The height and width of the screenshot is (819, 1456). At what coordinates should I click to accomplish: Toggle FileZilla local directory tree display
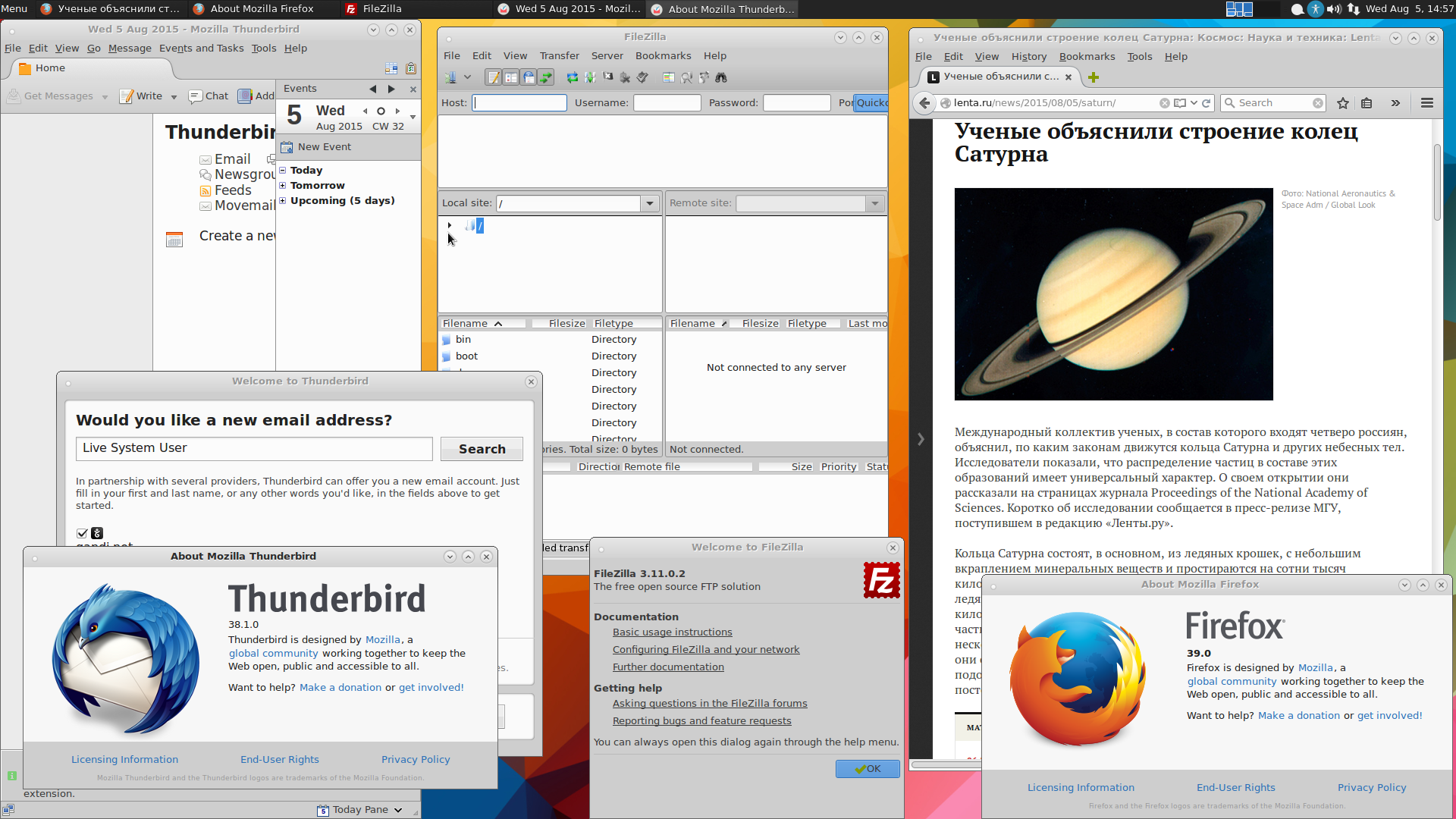click(x=511, y=77)
